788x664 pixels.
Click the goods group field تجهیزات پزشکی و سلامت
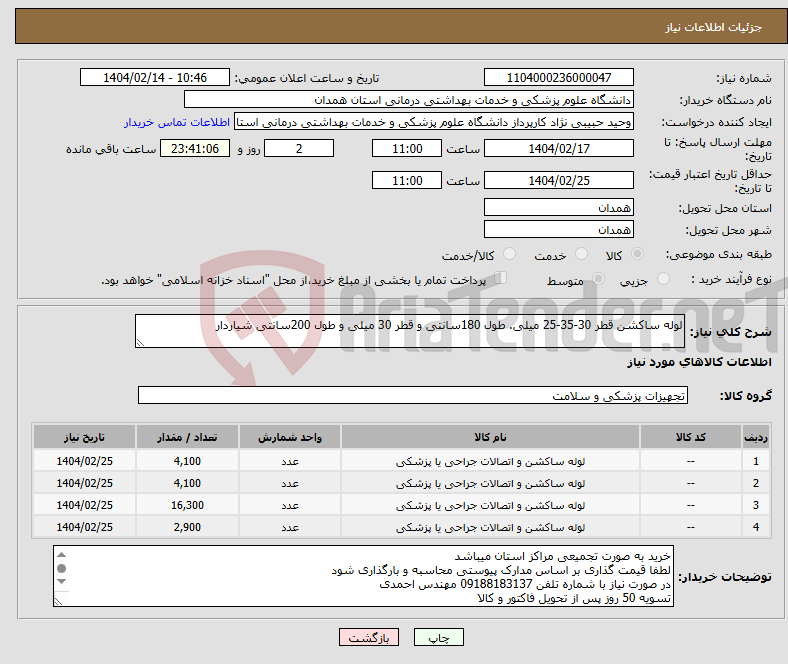(x=413, y=395)
